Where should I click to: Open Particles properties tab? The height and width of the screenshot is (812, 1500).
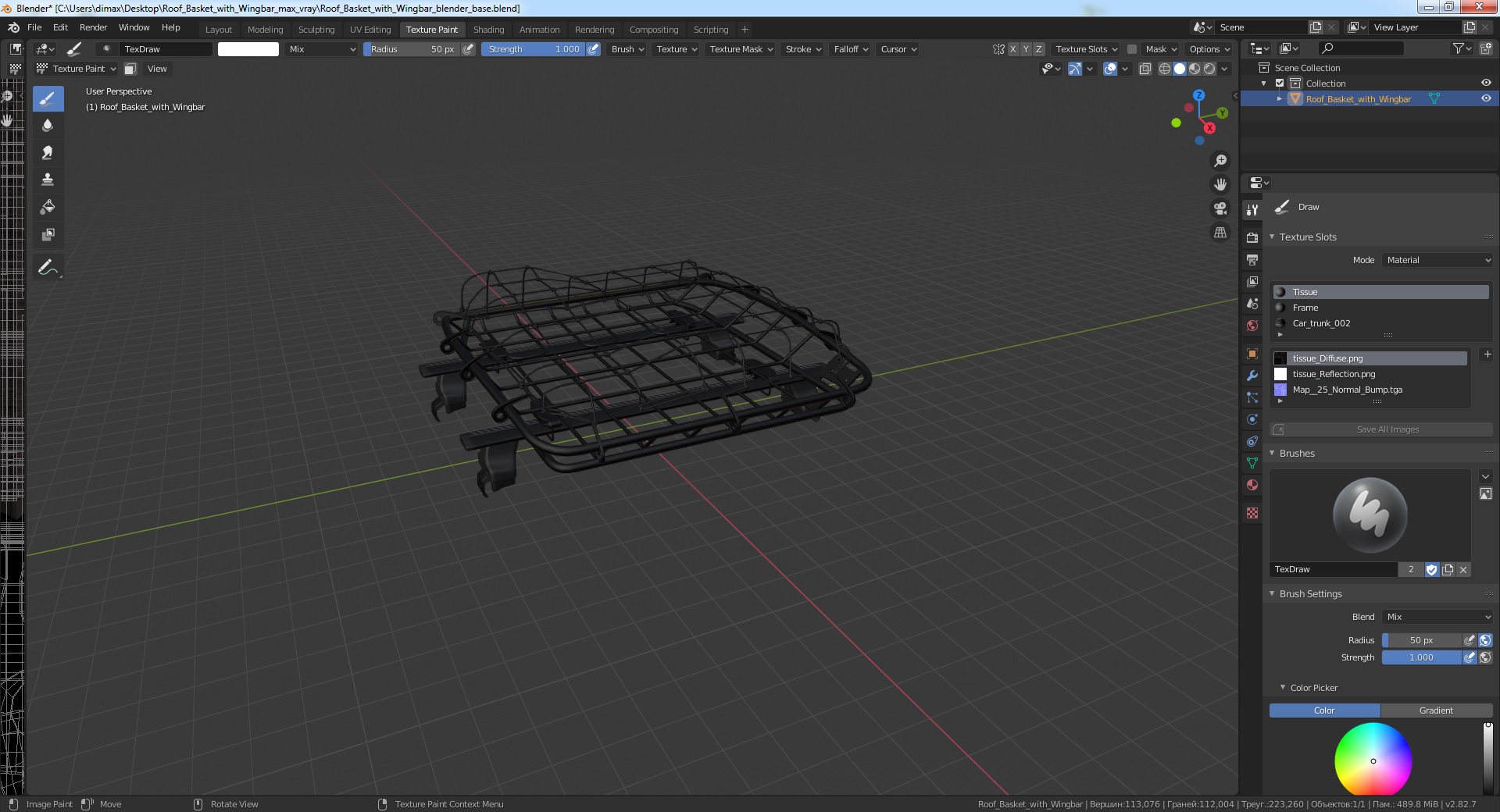pyautogui.click(x=1252, y=397)
